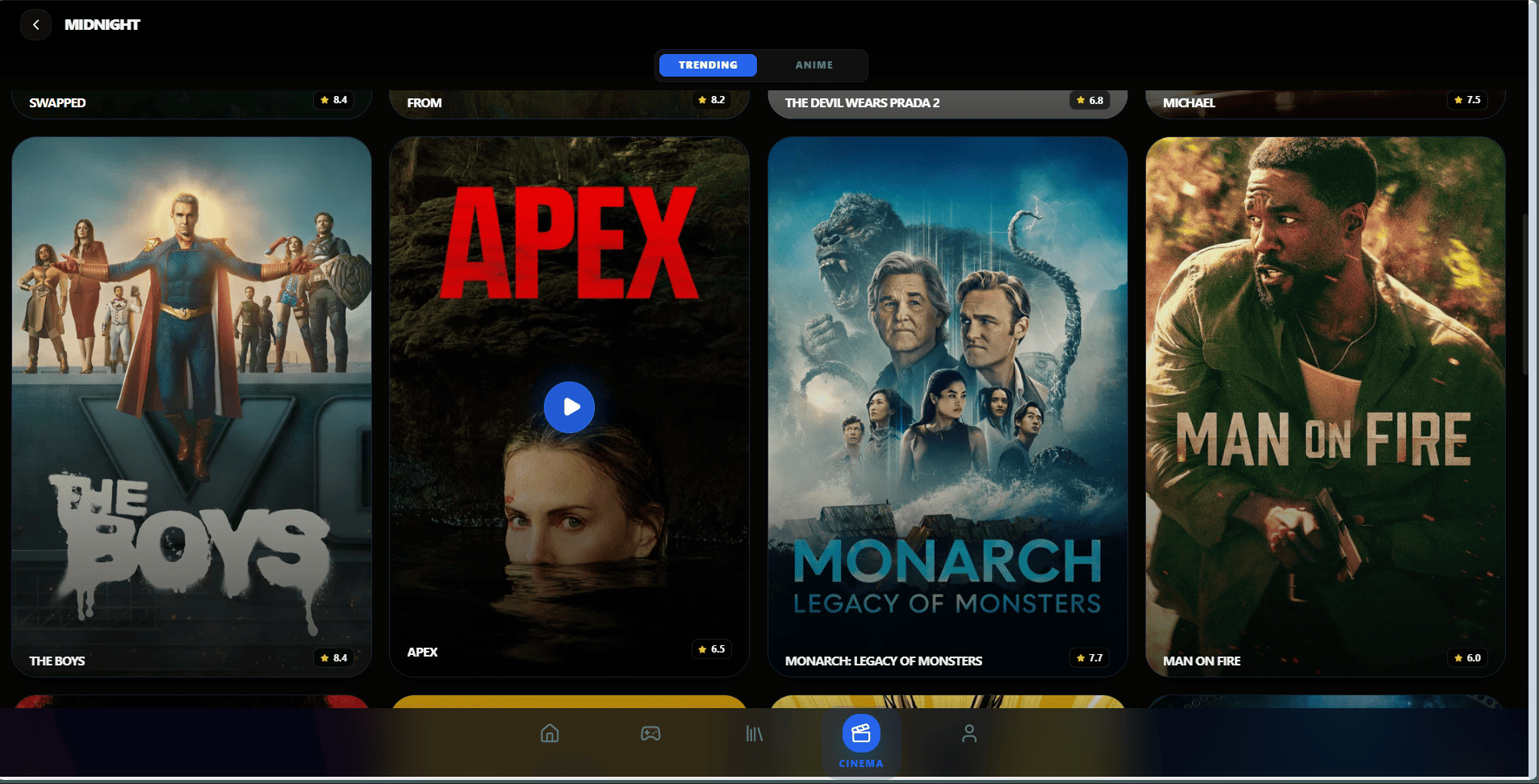Click the From title label

click(x=424, y=103)
